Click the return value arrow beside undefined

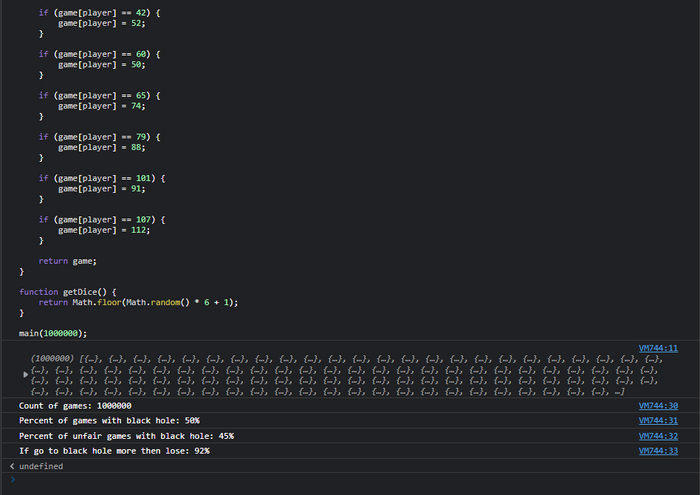click(12, 466)
